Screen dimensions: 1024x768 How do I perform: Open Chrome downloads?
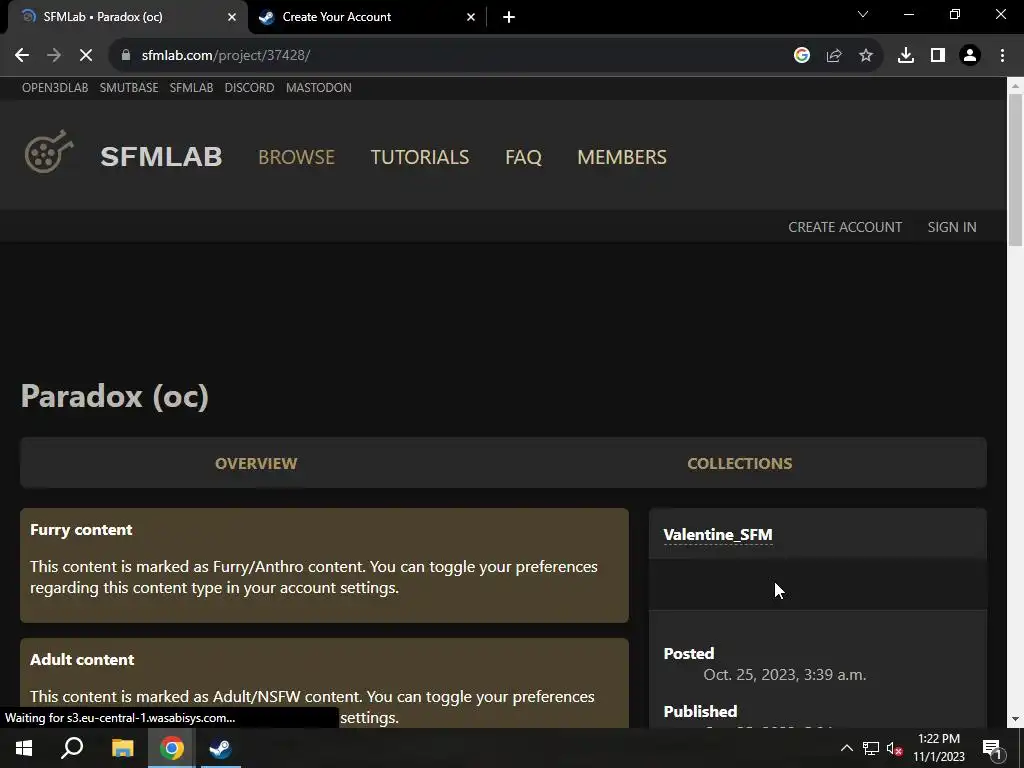click(906, 56)
